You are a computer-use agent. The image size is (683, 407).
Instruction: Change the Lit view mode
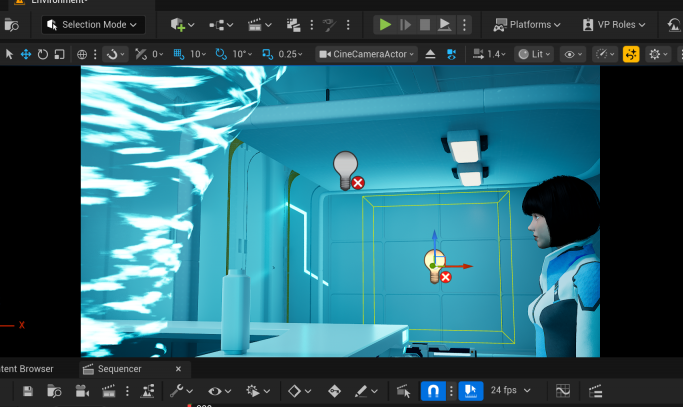pyautogui.click(x=535, y=54)
